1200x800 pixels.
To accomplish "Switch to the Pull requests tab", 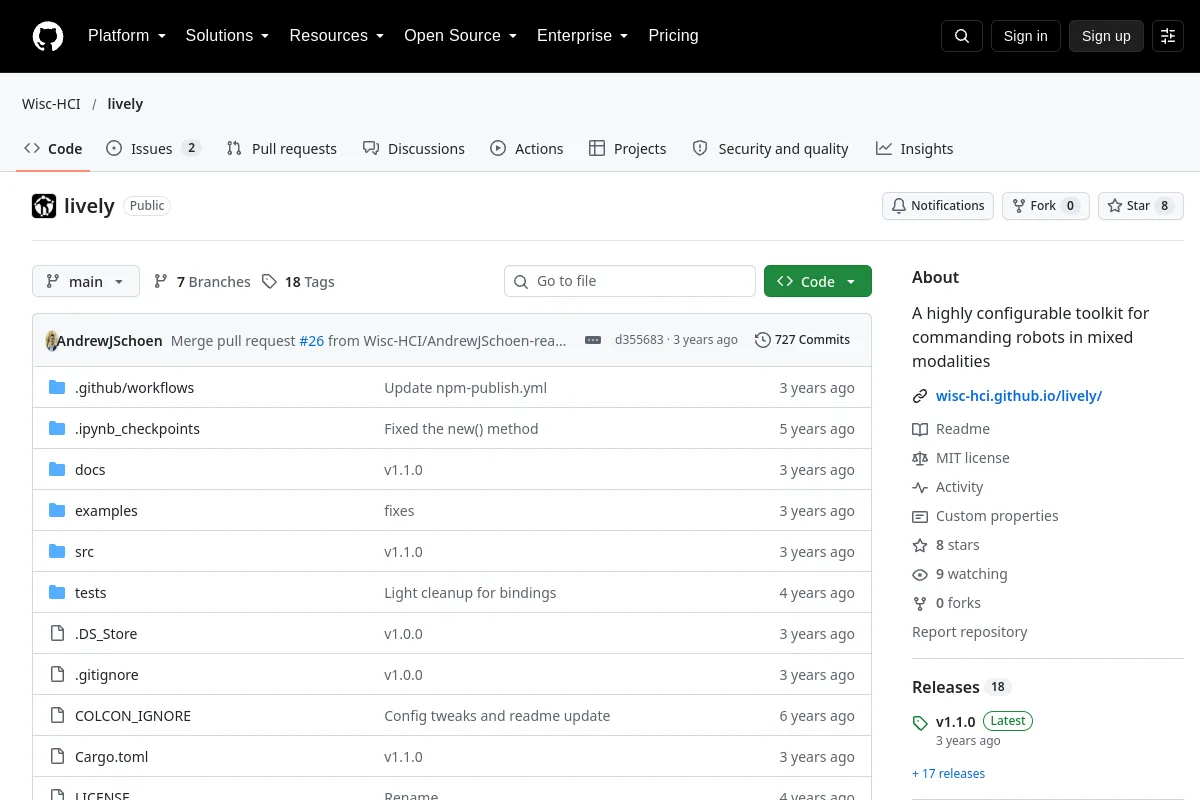I will click(x=282, y=149).
